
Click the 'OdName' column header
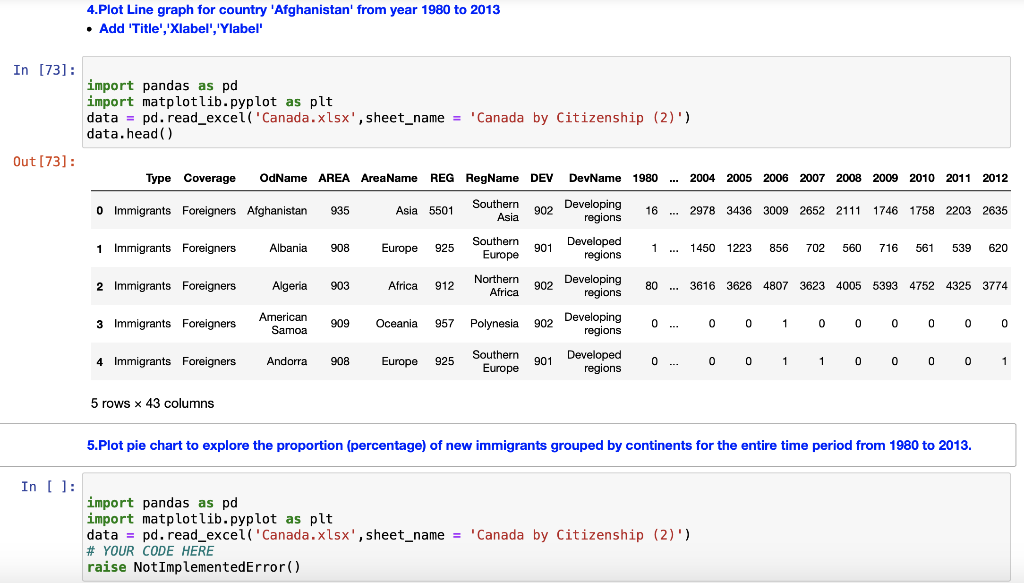coord(283,178)
